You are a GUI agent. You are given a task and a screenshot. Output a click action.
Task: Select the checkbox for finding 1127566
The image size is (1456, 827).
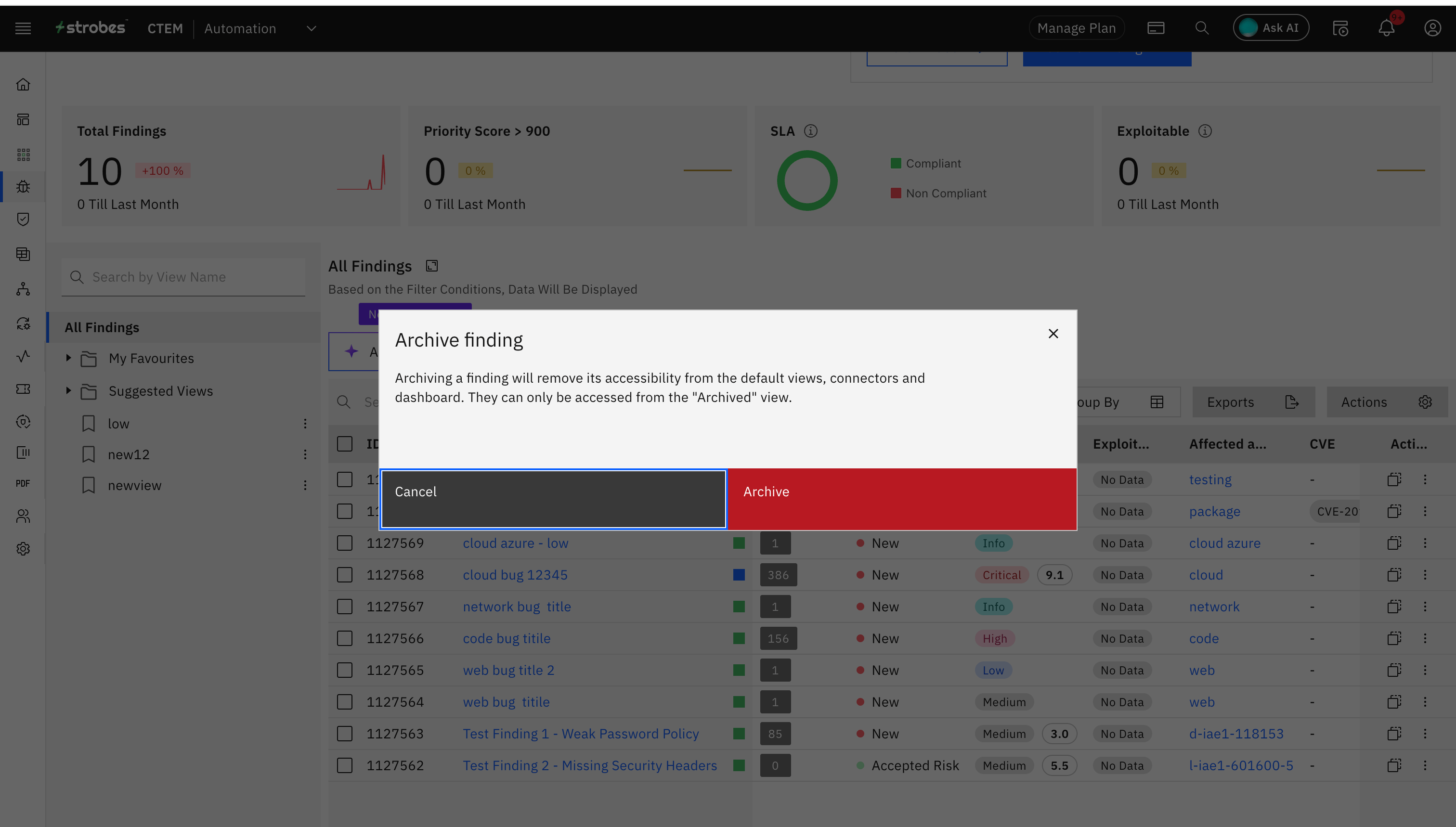tap(344, 638)
